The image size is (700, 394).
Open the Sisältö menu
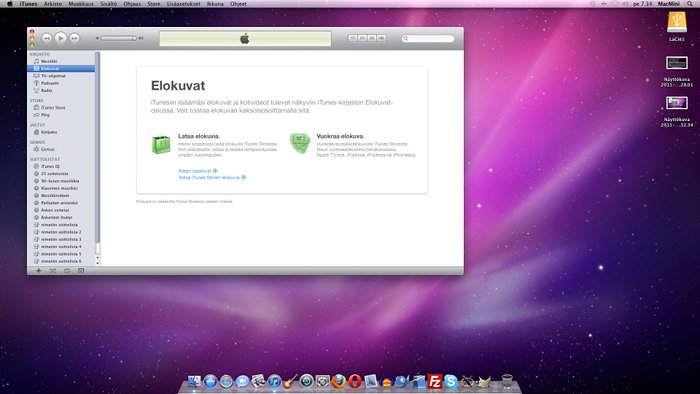tap(108, 4)
